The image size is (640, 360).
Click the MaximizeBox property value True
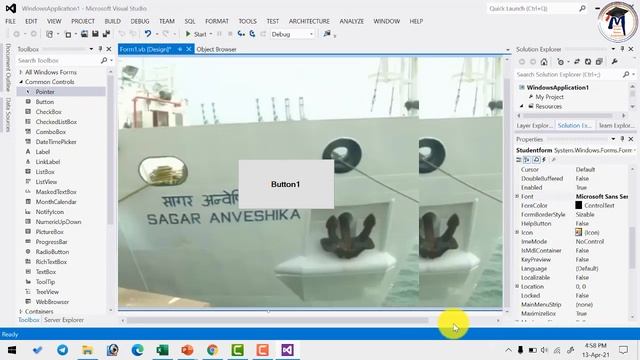581,313
